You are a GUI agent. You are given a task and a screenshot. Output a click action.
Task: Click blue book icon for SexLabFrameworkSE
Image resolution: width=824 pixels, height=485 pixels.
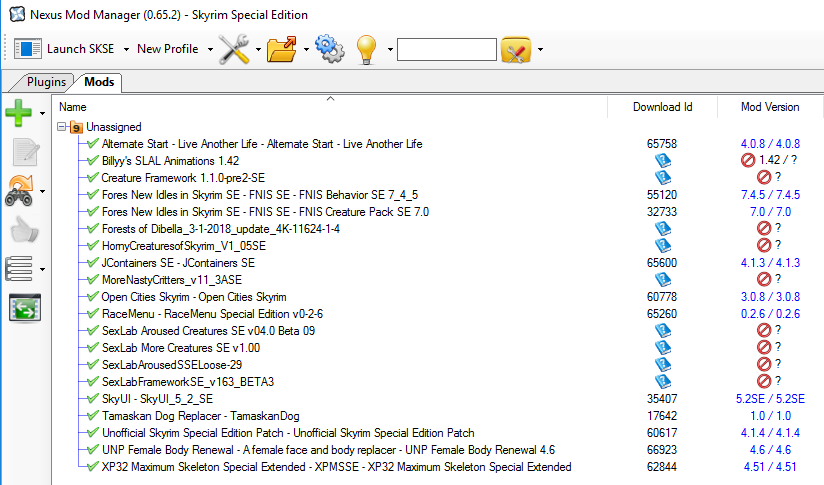(x=663, y=381)
